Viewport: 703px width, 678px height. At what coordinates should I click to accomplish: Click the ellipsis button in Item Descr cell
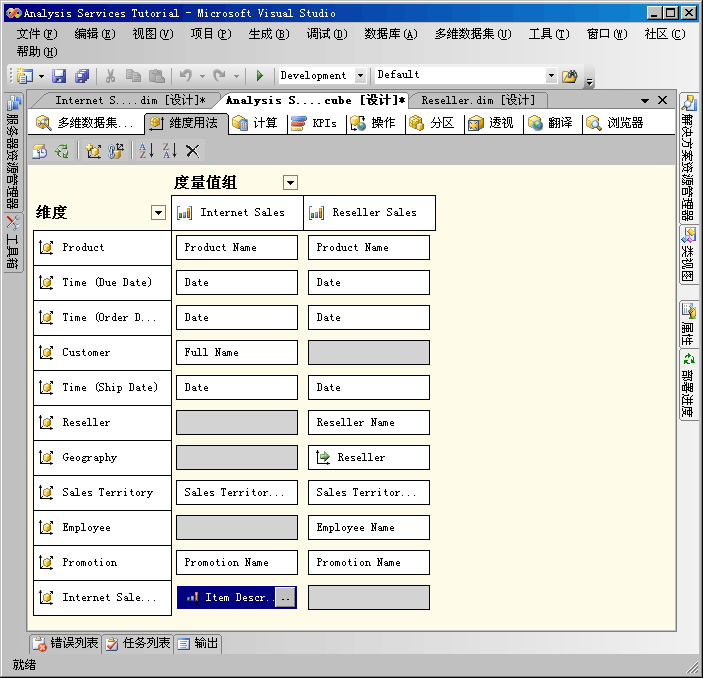tap(286, 597)
